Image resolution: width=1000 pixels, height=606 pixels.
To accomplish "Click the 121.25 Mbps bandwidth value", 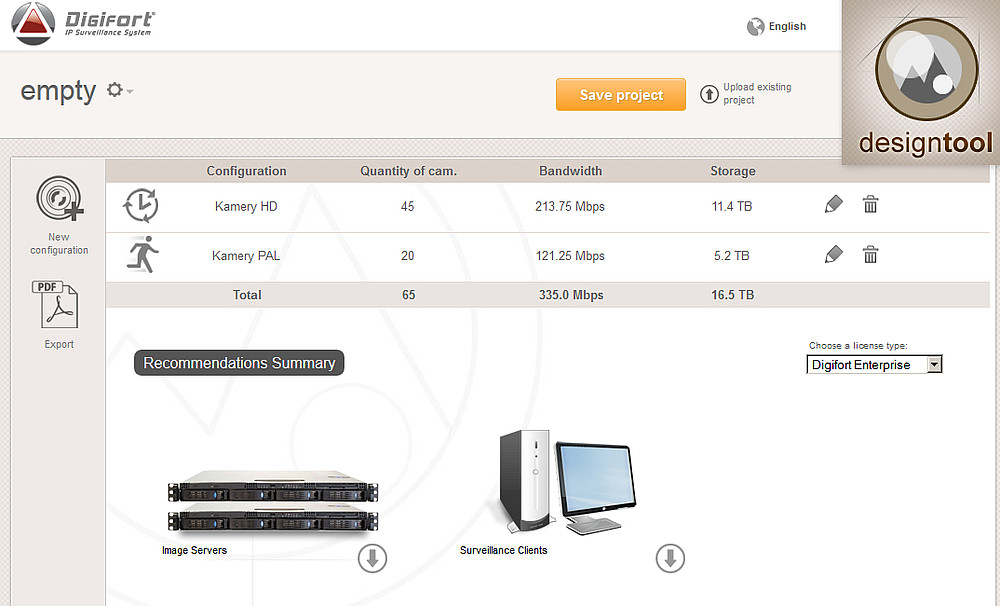I will point(570,256).
